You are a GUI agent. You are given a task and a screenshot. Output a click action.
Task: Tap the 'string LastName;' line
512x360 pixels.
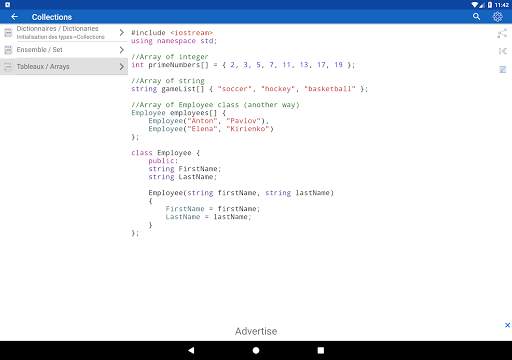coord(183,177)
